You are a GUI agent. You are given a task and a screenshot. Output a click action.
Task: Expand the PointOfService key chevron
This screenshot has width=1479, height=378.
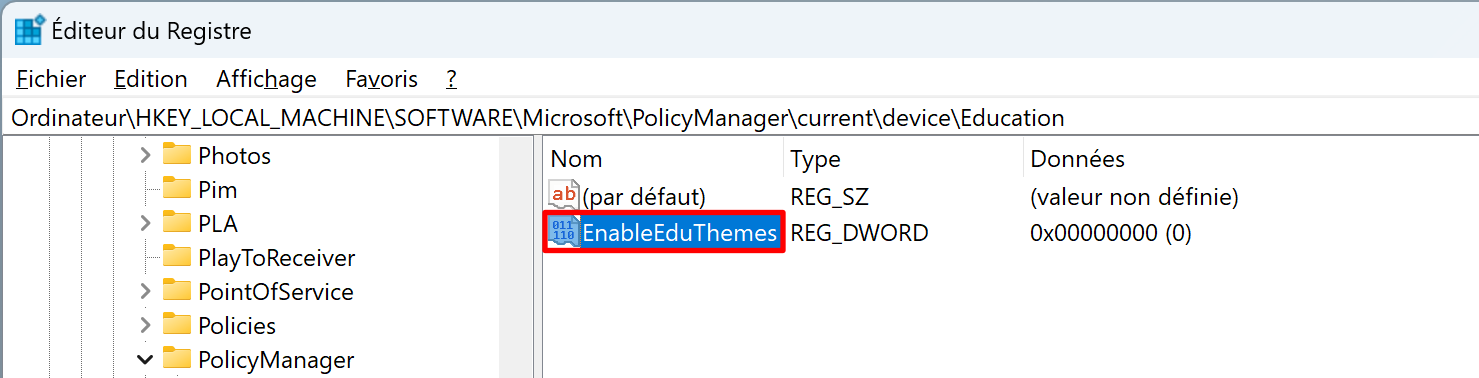point(145,291)
